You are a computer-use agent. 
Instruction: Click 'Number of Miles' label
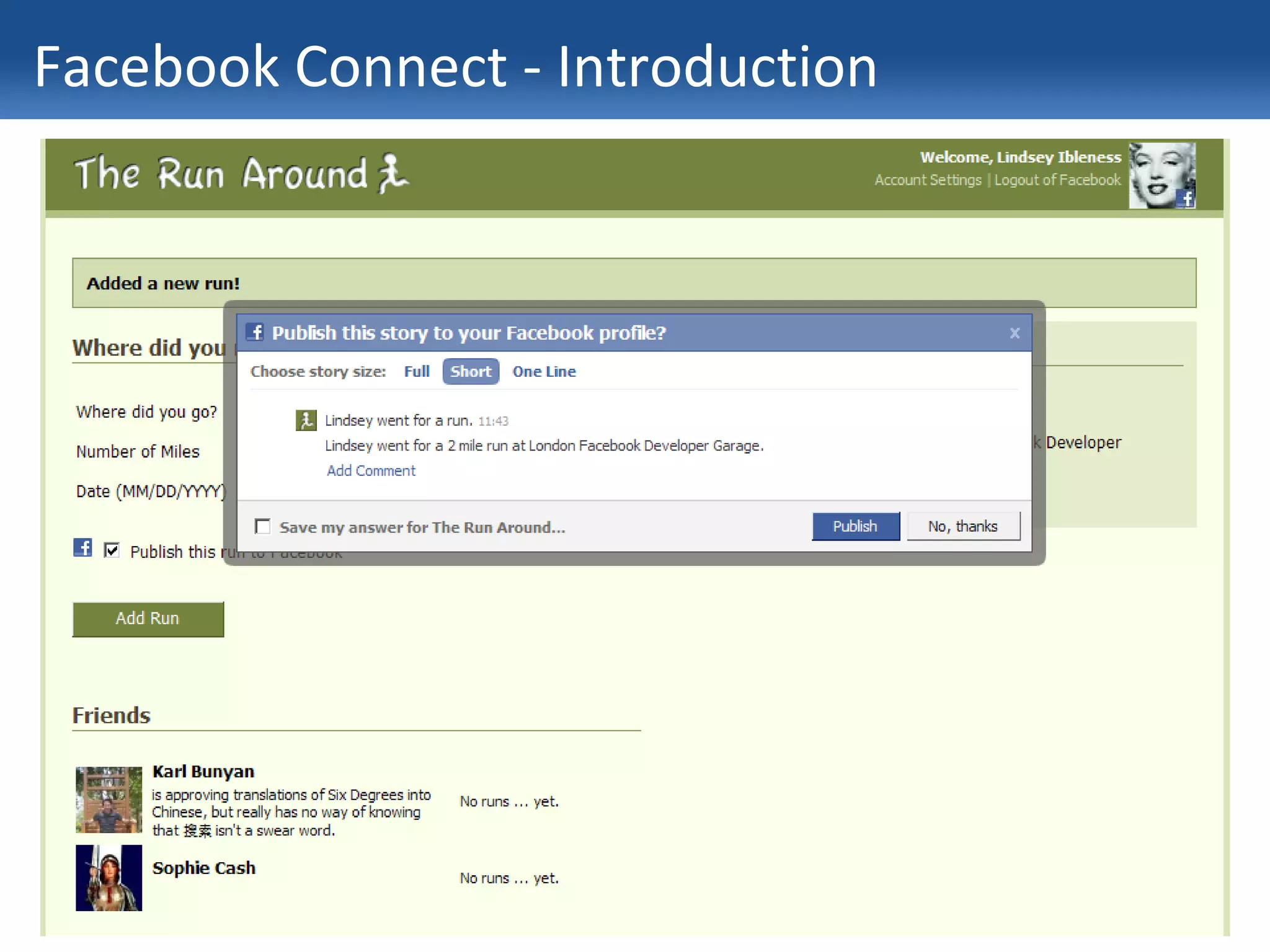pos(138,451)
